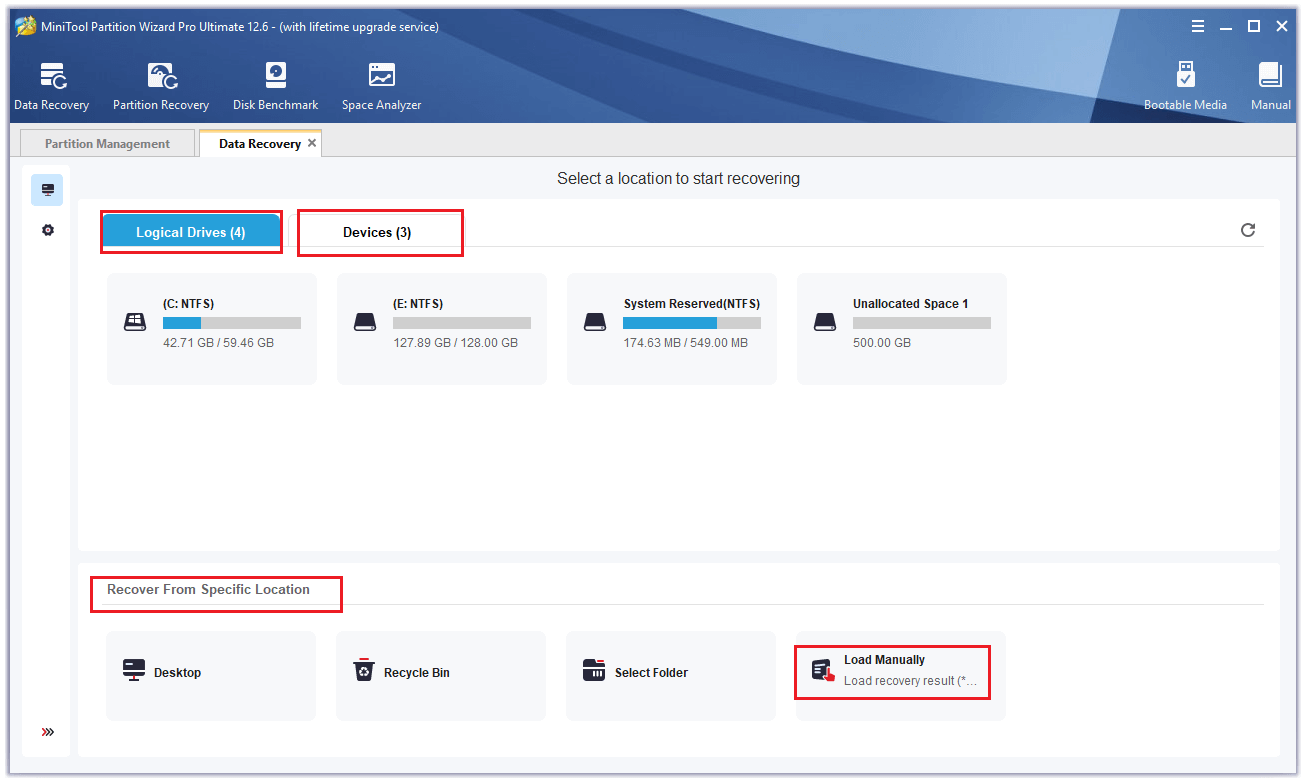Click 'Select a location to start recovering' heading
The image size is (1307, 780).
678,179
